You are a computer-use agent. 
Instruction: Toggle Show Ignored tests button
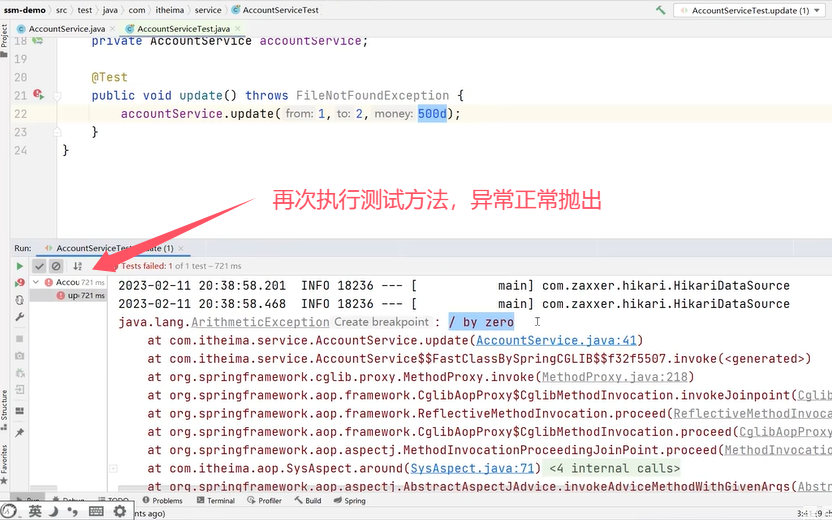point(56,266)
